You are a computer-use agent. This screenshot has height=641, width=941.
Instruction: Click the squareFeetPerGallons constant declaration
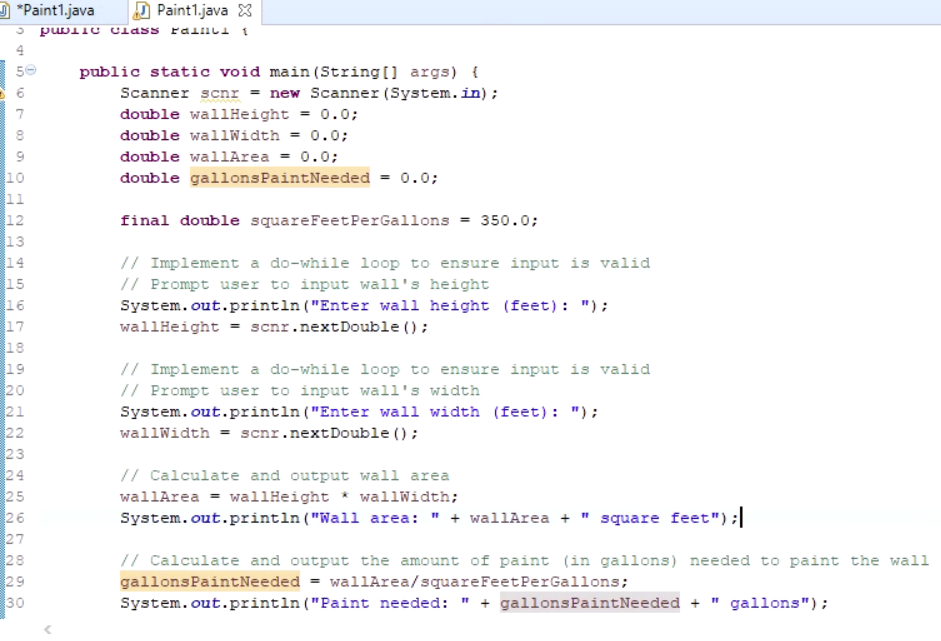click(x=349, y=220)
